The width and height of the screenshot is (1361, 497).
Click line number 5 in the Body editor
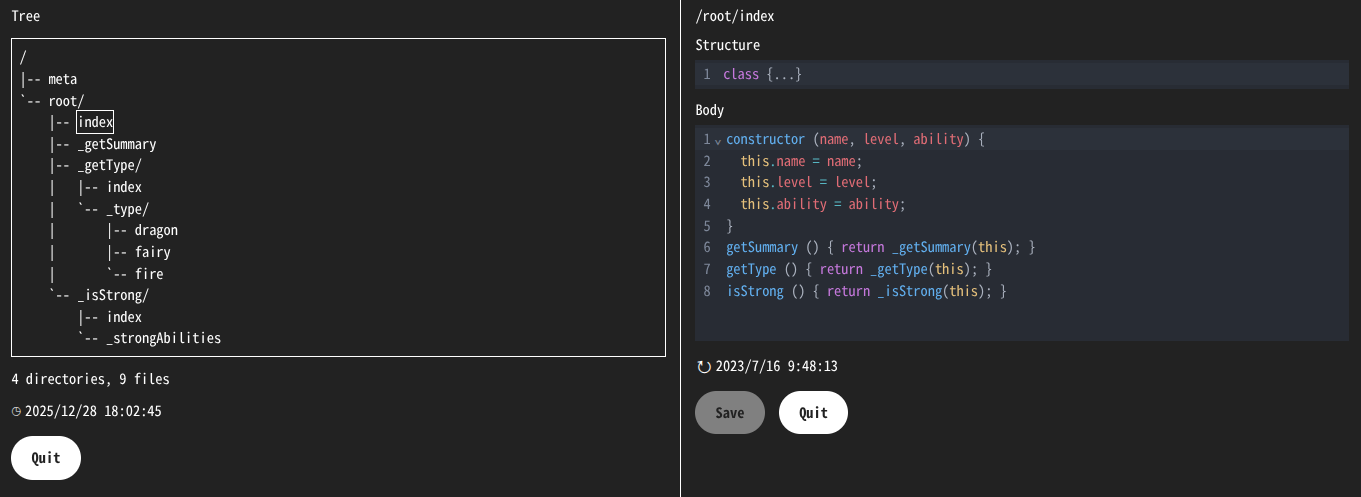(x=707, y=226)
